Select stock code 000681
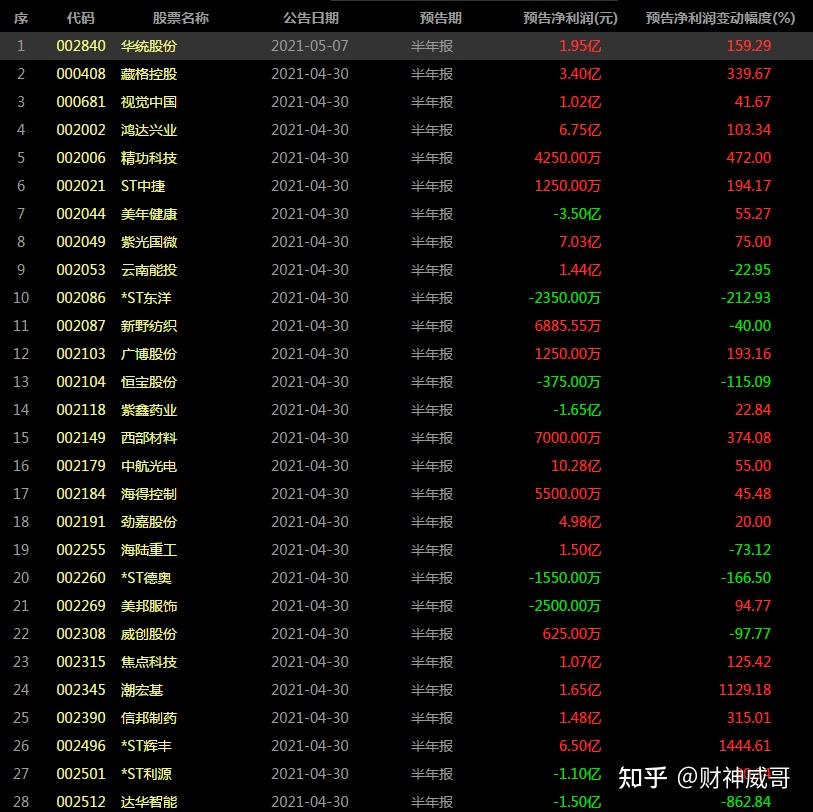Screen dimensions: 813x812 click(x=81, y=102)
